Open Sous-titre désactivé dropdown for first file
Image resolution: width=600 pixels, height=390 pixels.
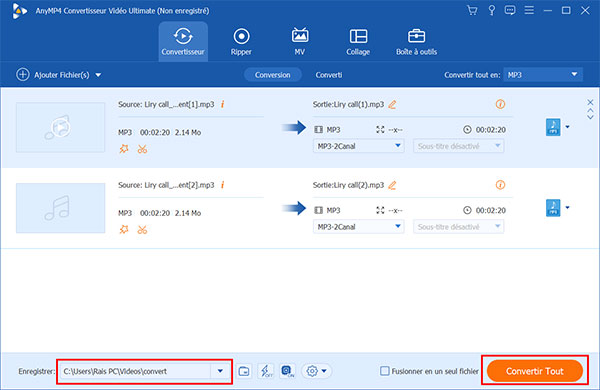coord(458,146)
